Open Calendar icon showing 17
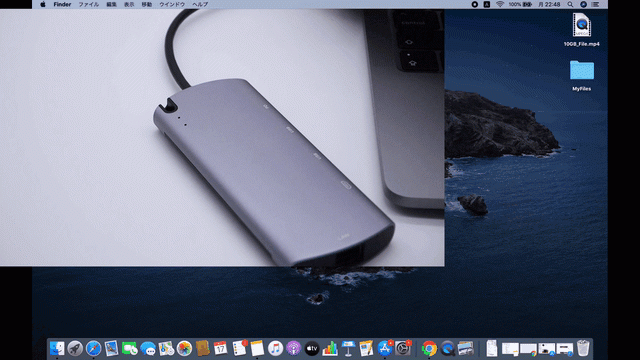640x360 pixels. (221, 349)
